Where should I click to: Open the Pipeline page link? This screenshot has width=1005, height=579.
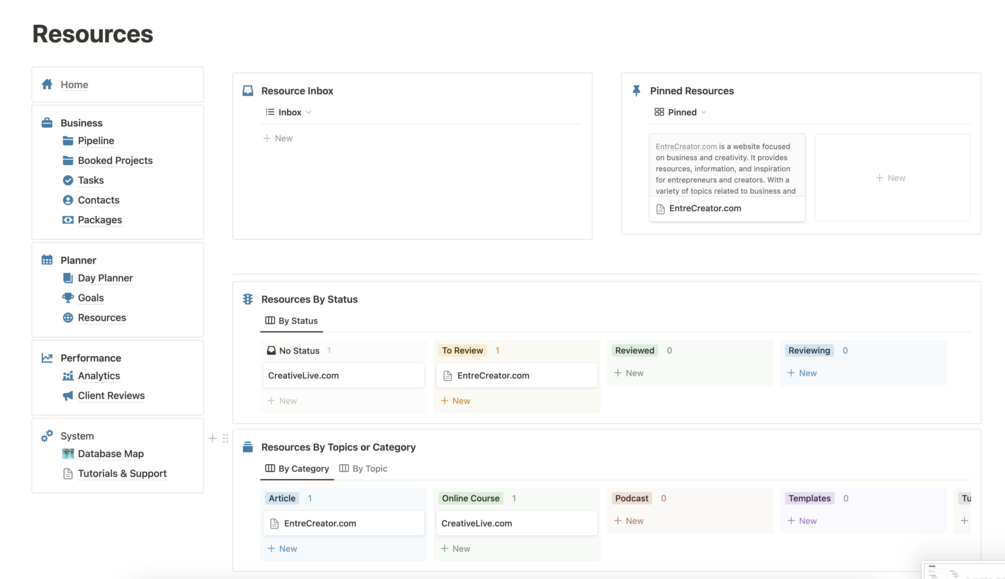coord(96,141)
